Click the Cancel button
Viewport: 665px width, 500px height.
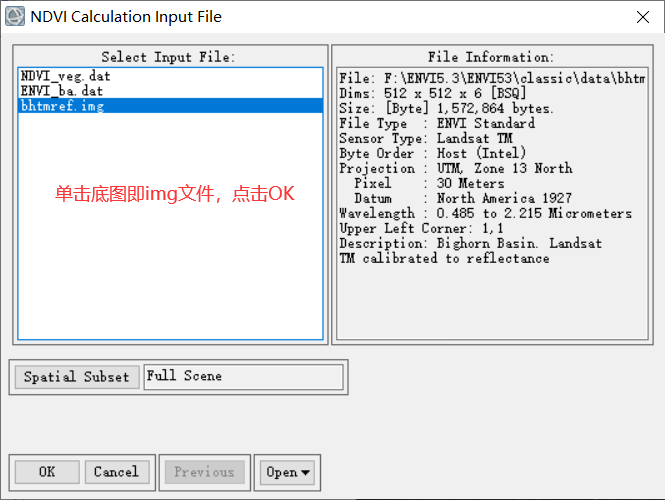point(117,472)
